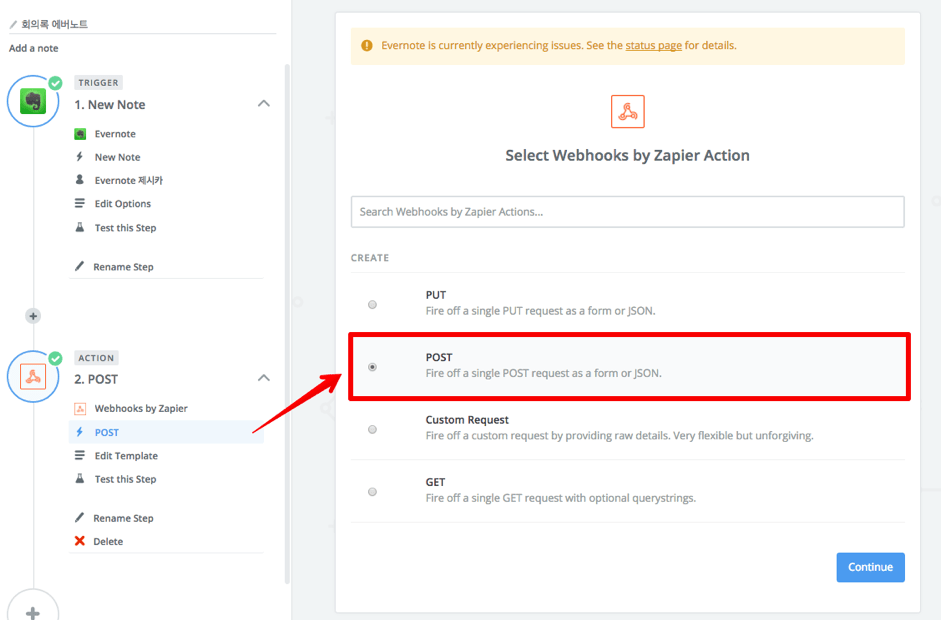
Task: Click the CREATE section label
Action: pyautogui.click(x=370, y=257)
